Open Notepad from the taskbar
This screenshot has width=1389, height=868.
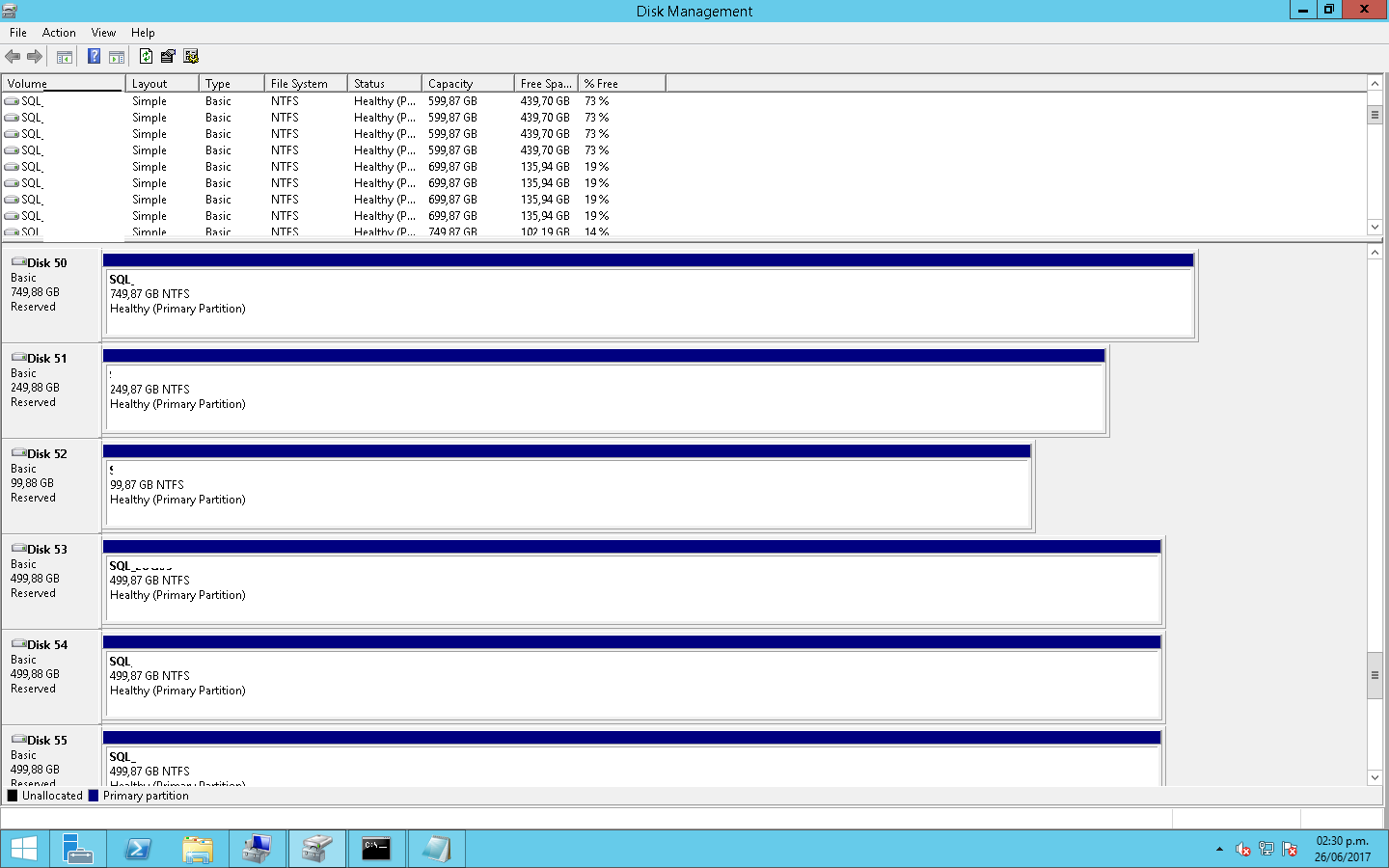pyautogui.click(x=436, y=849)
